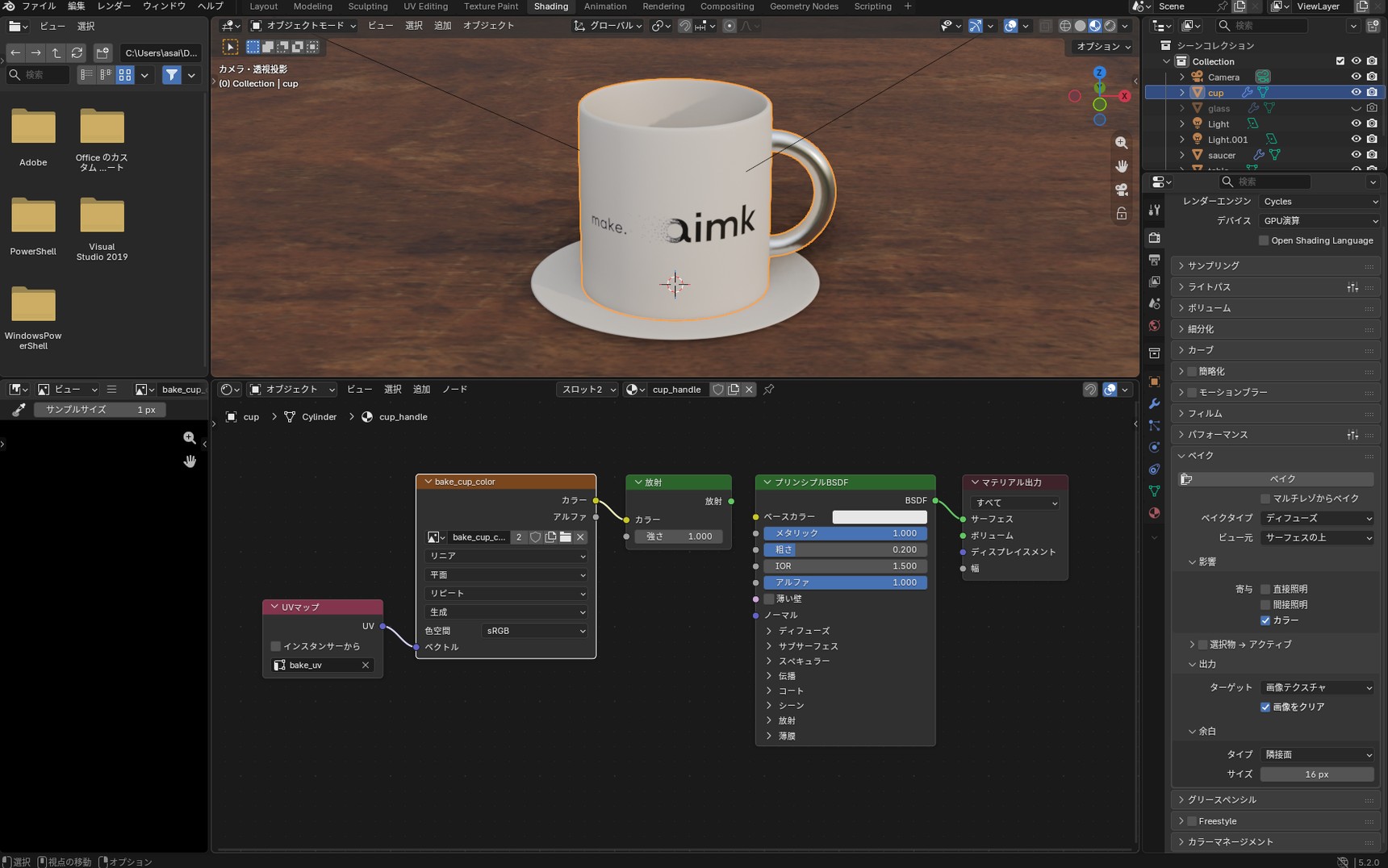Uncheck 画像をクリア checkbox

pos(1265,707)
